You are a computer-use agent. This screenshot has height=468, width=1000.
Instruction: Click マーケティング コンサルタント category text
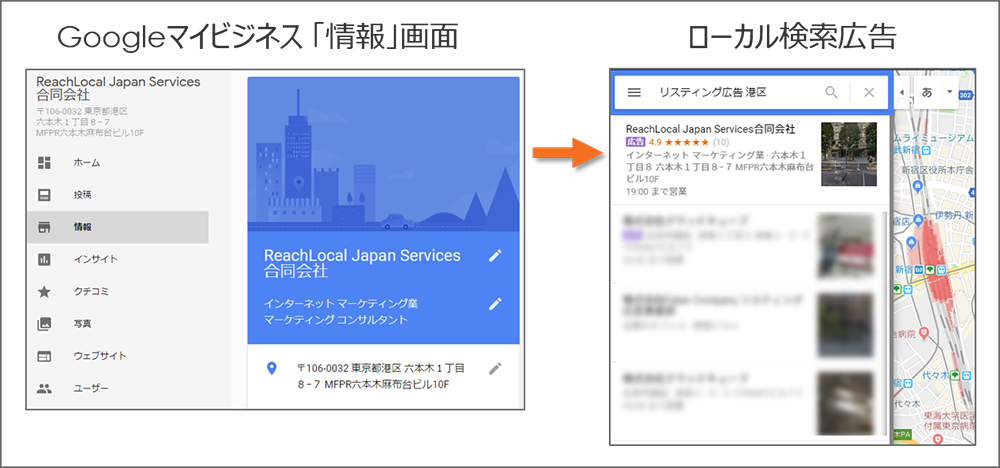(335, 320)
